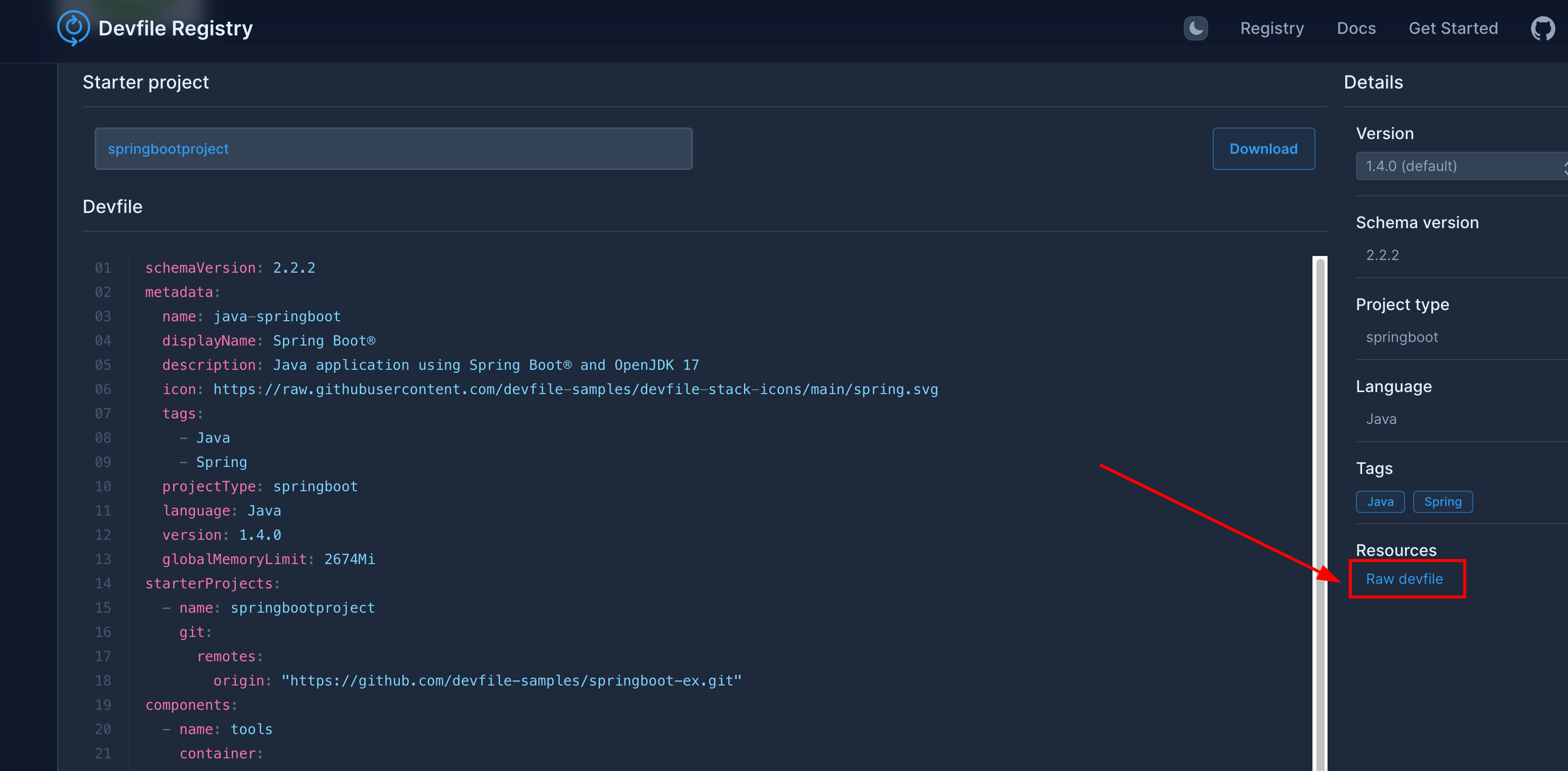The height and width of the screenshot is (771, 1568).
Task: Open the Registry nav link
Action: click(x=1272, y=28)
